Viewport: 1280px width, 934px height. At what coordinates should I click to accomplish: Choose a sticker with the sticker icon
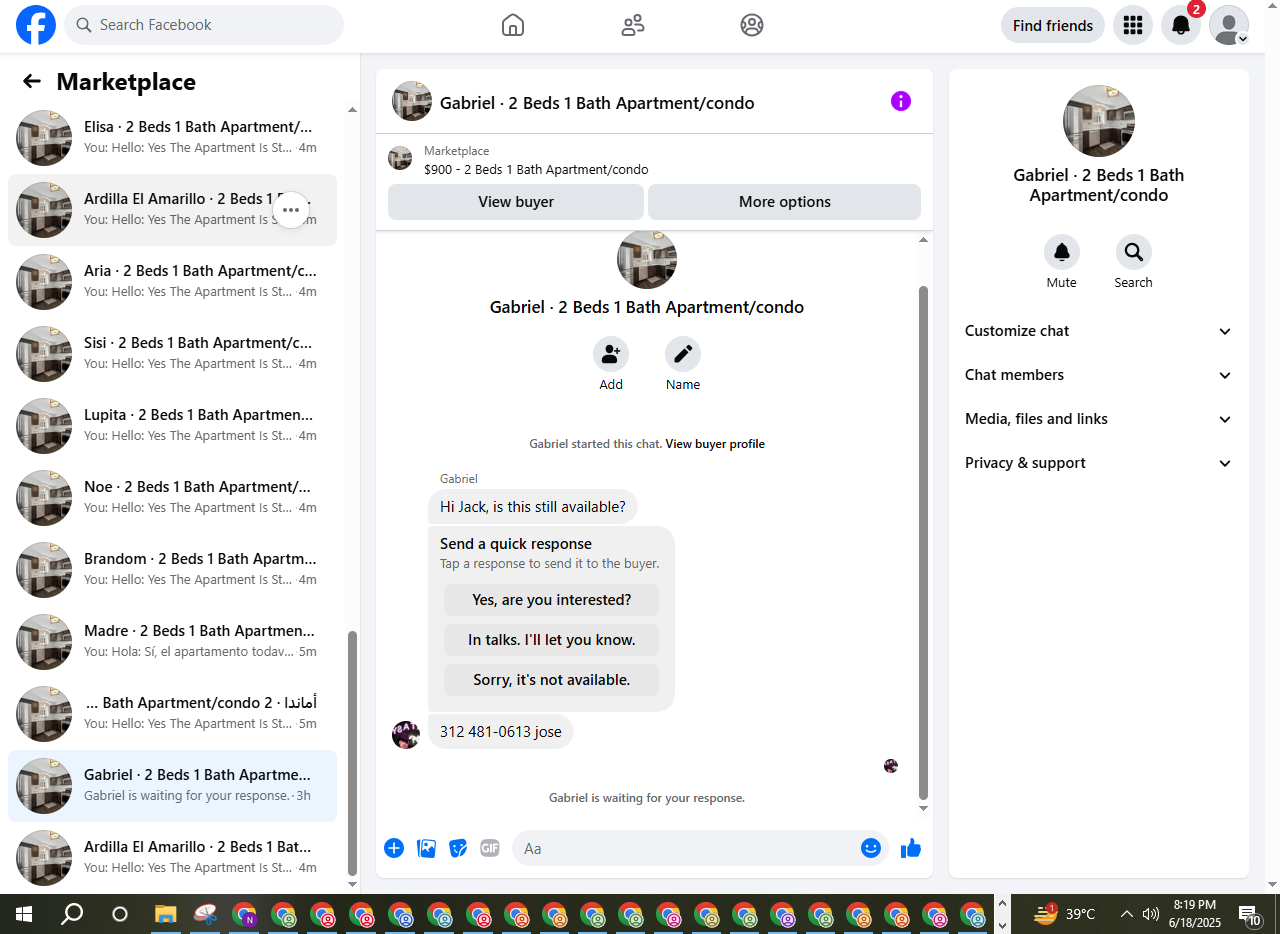click(458, 848)
